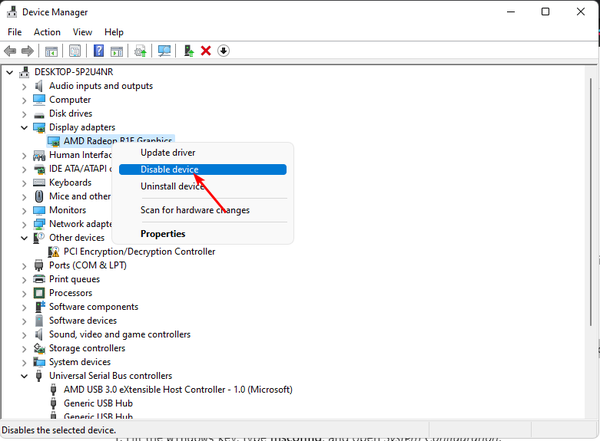The height and width of the screenshot is (441, 600).
Task: Click the Processors chip icon
Action: pos(39,293)
